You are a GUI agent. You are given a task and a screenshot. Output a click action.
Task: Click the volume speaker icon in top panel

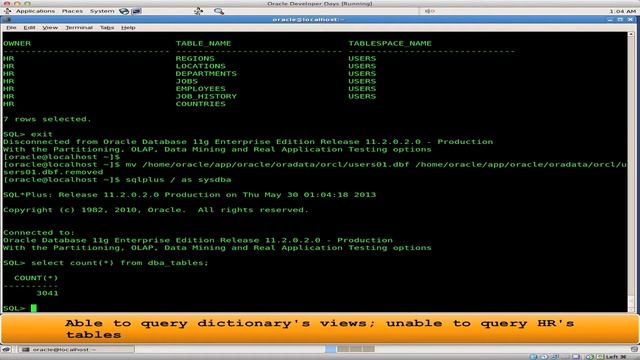click(429, 11)
